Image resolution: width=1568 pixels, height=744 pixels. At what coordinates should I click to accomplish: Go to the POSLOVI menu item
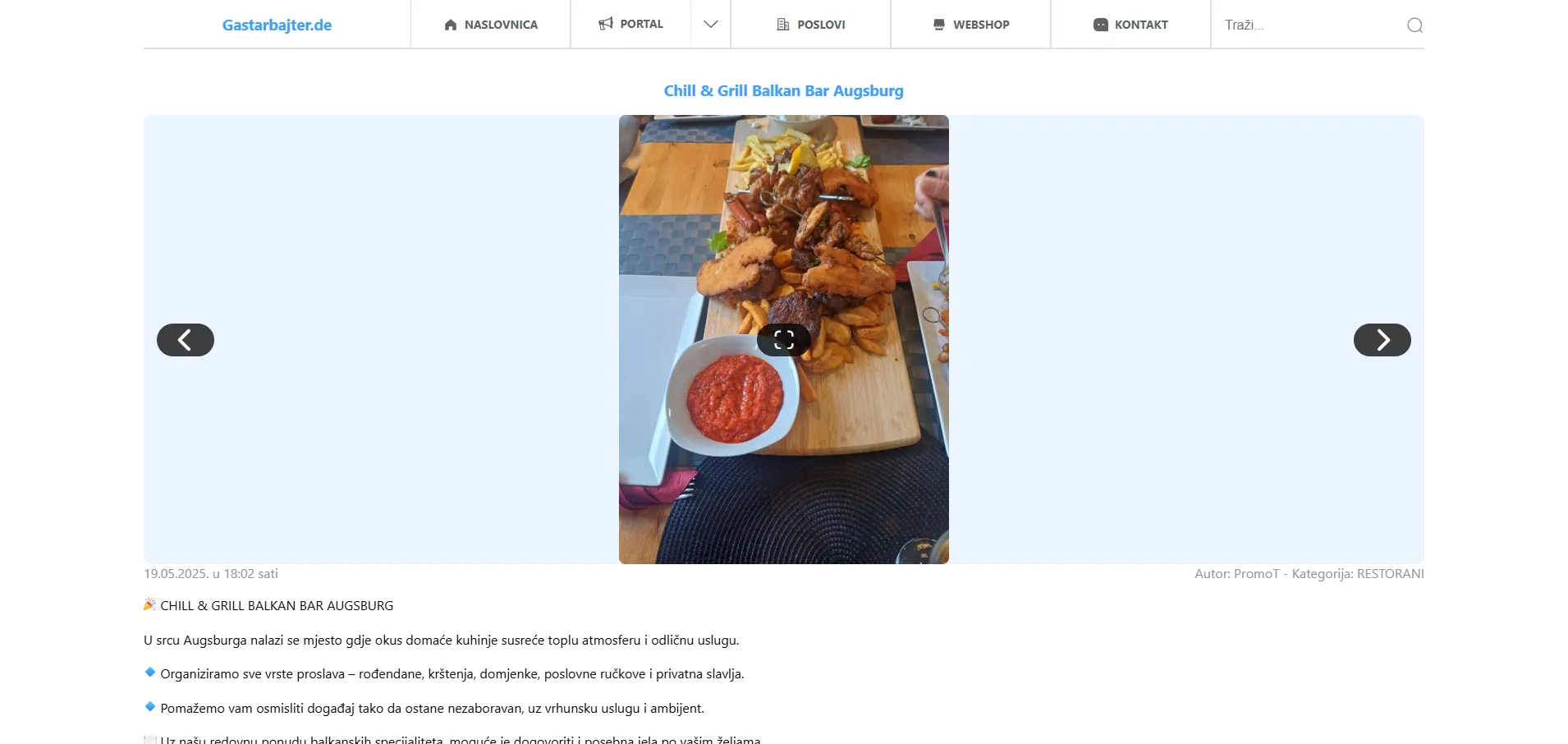click(811, 25)
